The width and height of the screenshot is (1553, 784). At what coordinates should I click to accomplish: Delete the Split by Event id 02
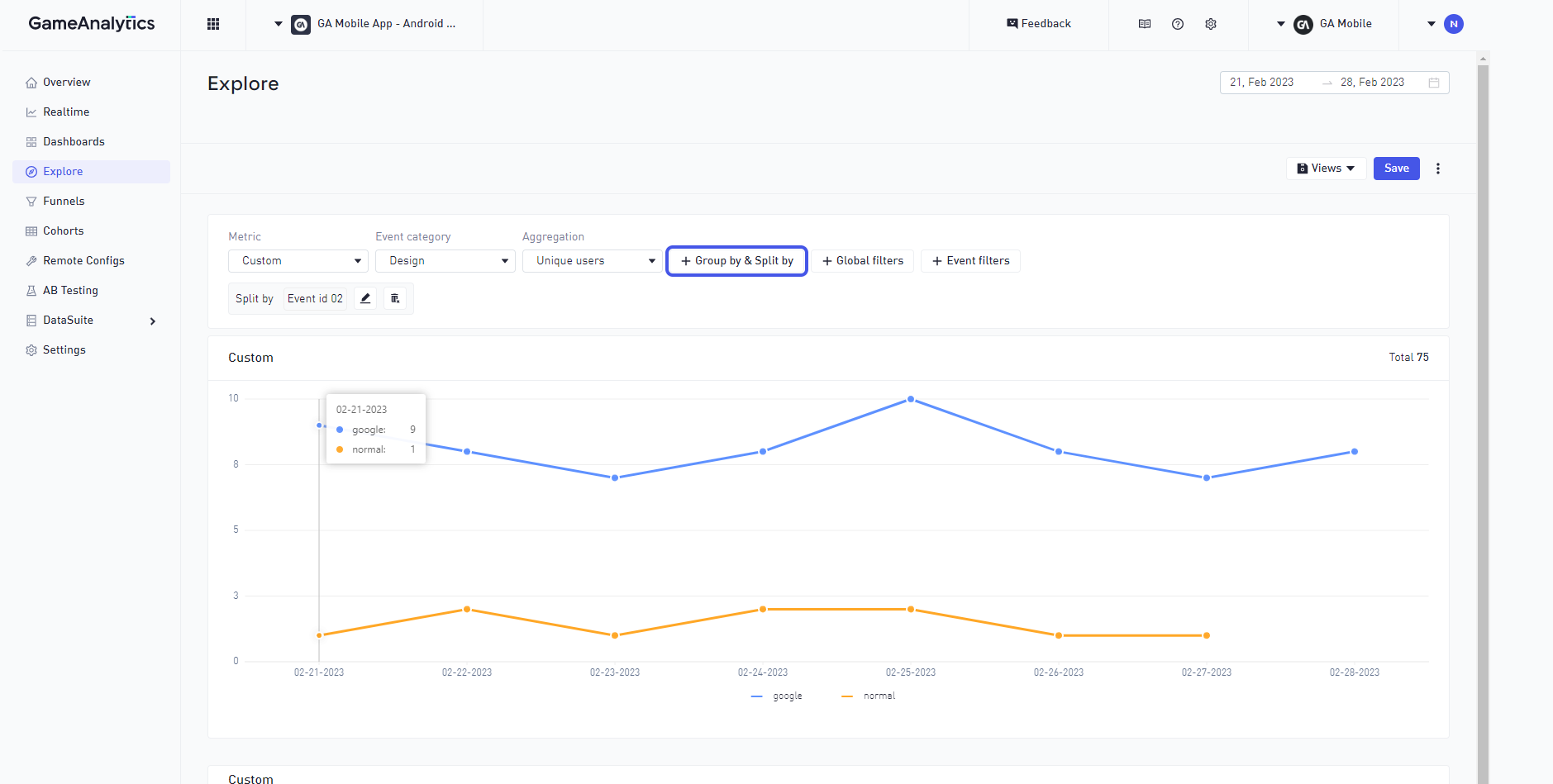(x=395, y=298)
